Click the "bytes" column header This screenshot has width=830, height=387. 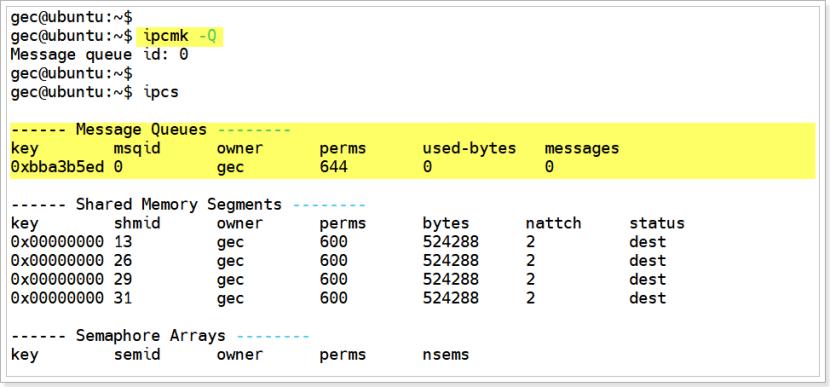[x=446, y=224]
